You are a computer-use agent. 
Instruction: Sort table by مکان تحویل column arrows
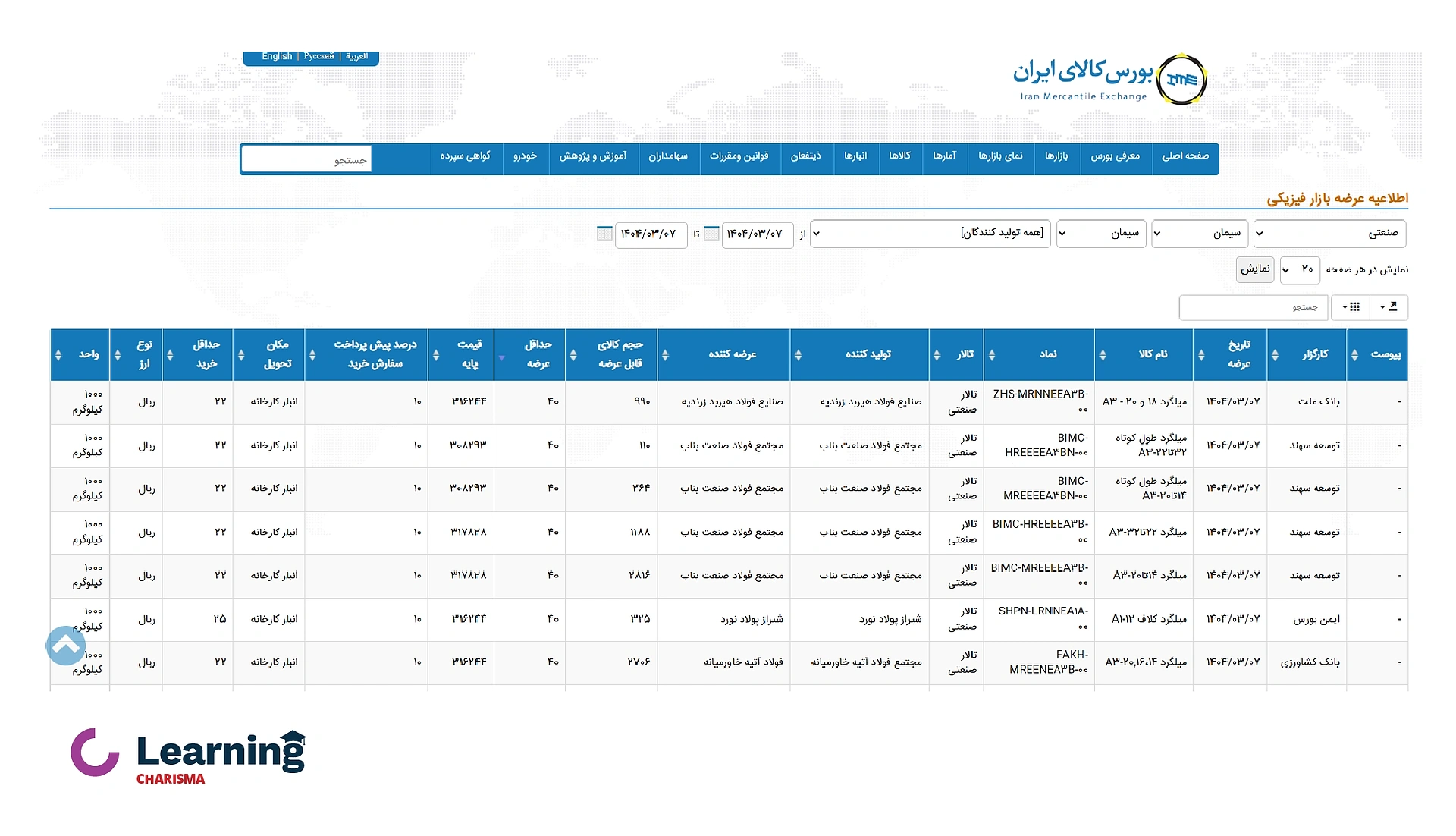point(241,355)
